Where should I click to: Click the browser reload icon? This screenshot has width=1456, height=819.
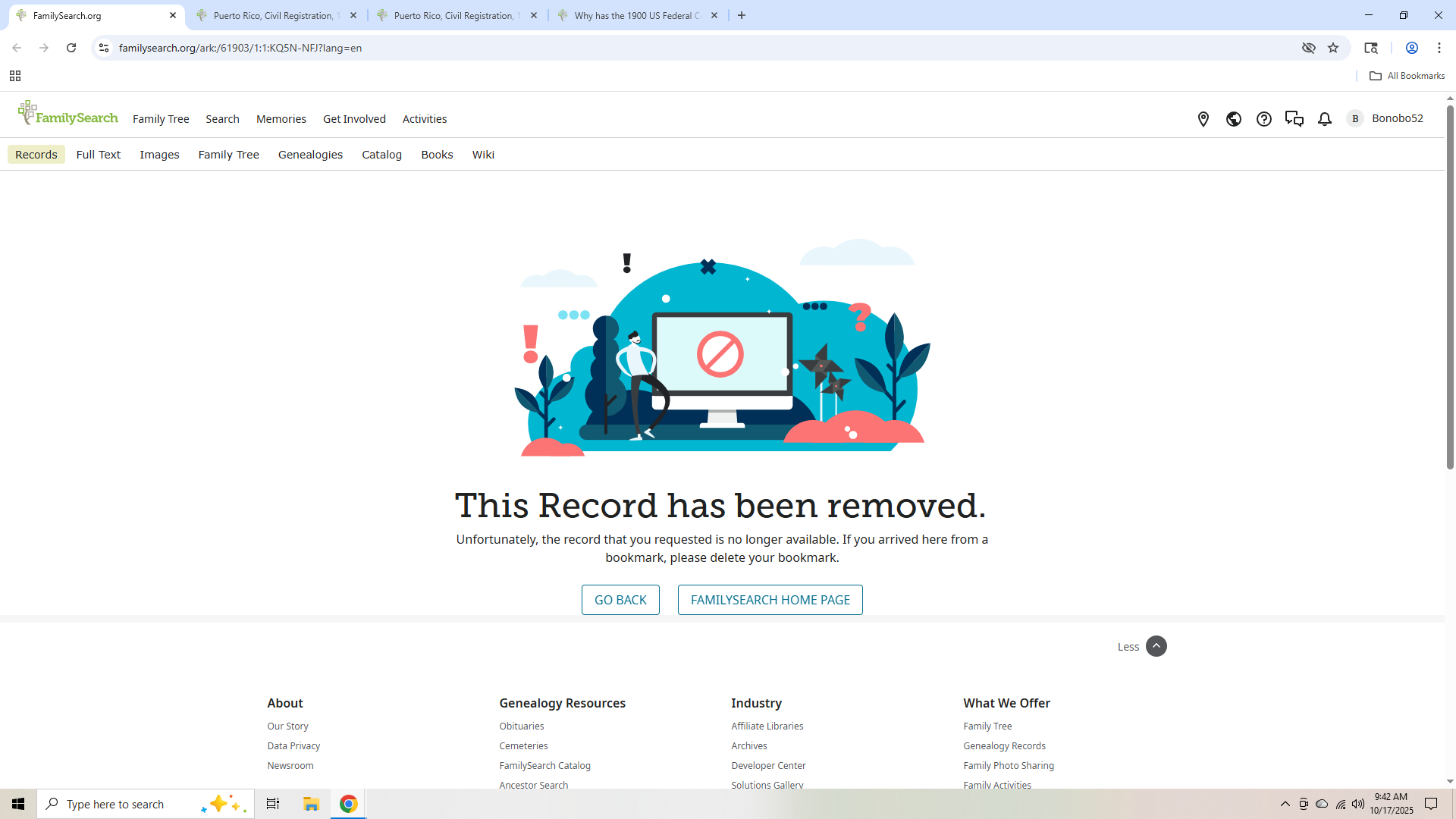(71, 48)
